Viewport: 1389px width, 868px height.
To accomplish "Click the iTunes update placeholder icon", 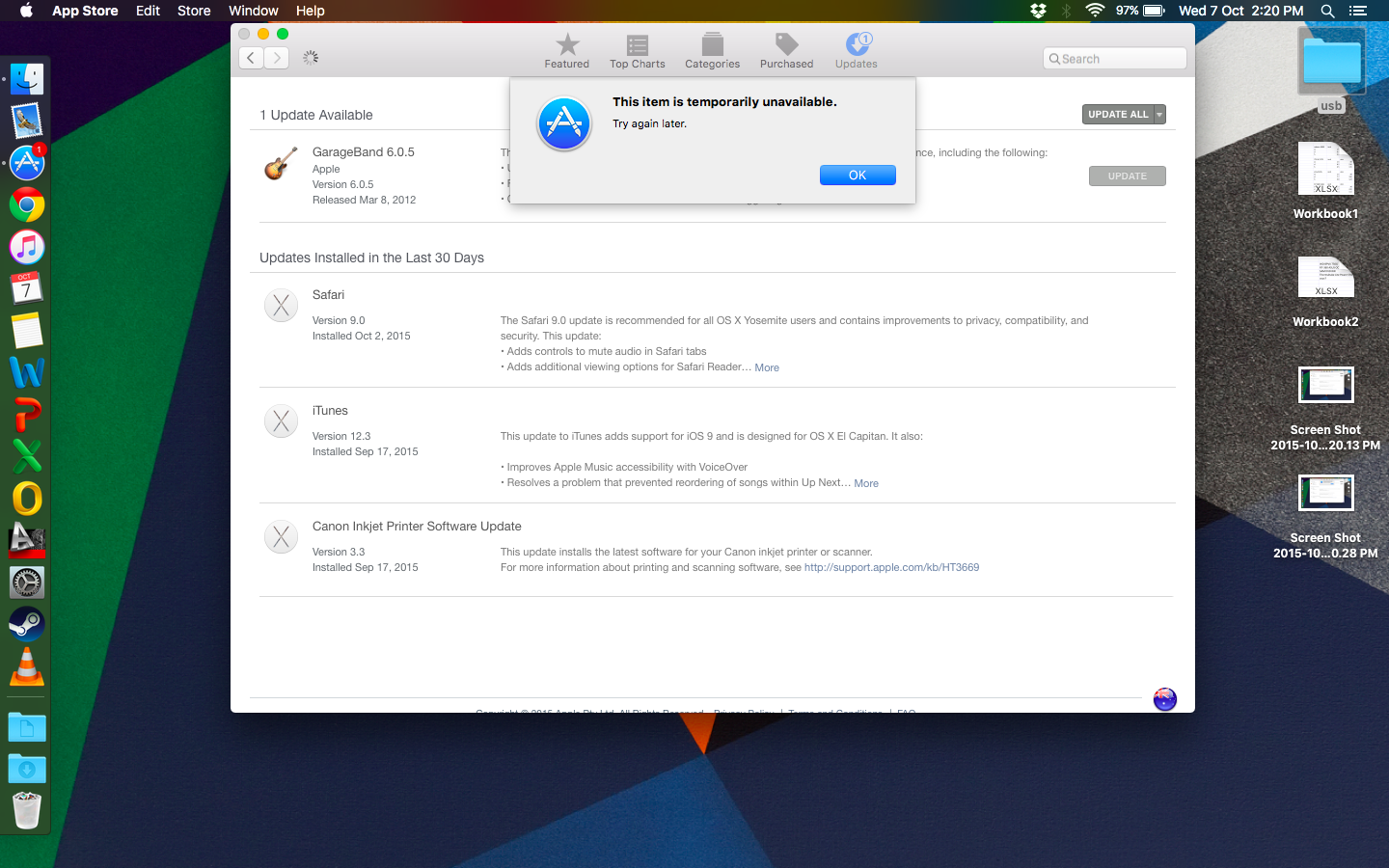I will [x=281, y=421].
